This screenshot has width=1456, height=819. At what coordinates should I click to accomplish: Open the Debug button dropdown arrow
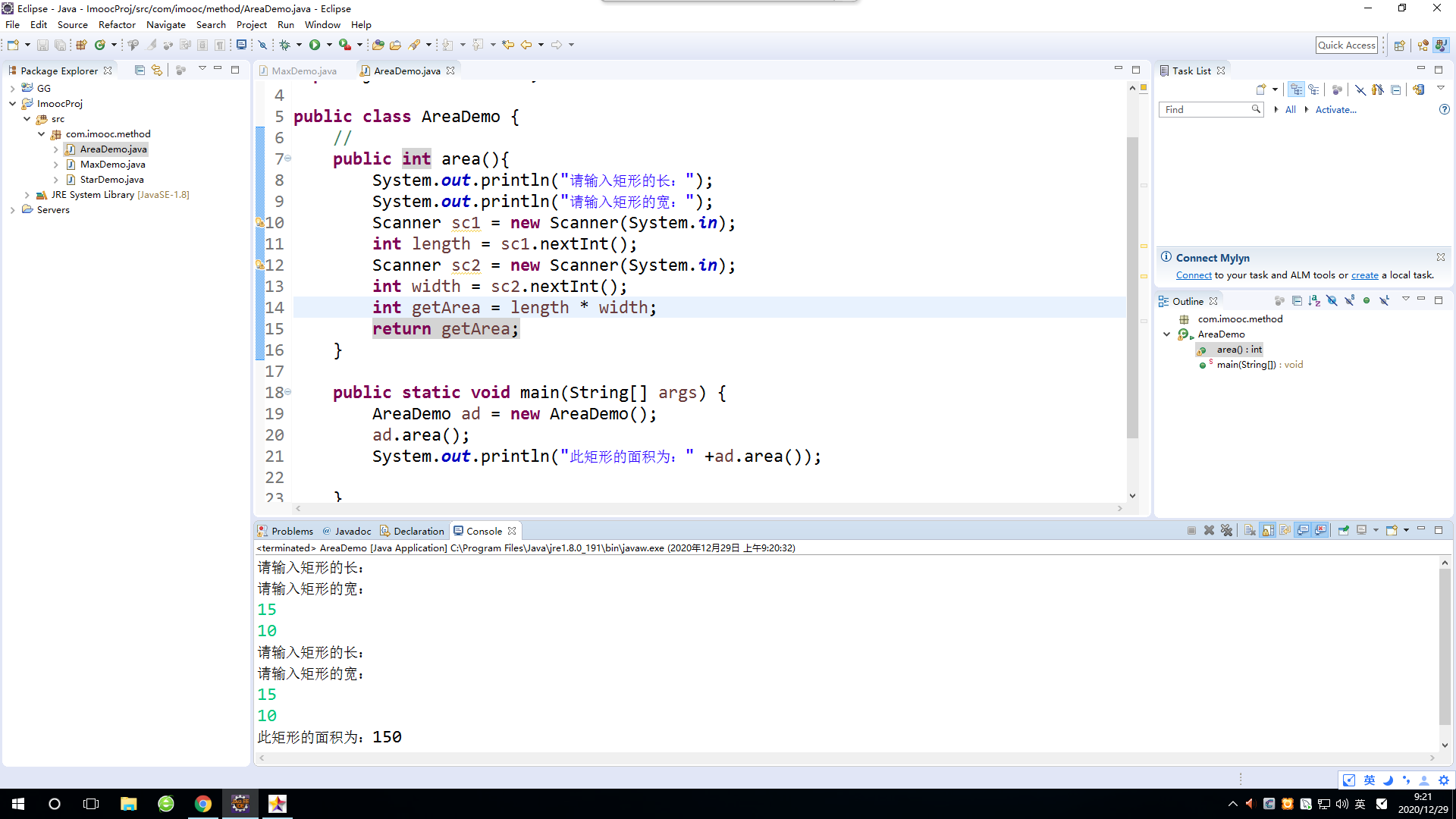click(x=299, y=45)
